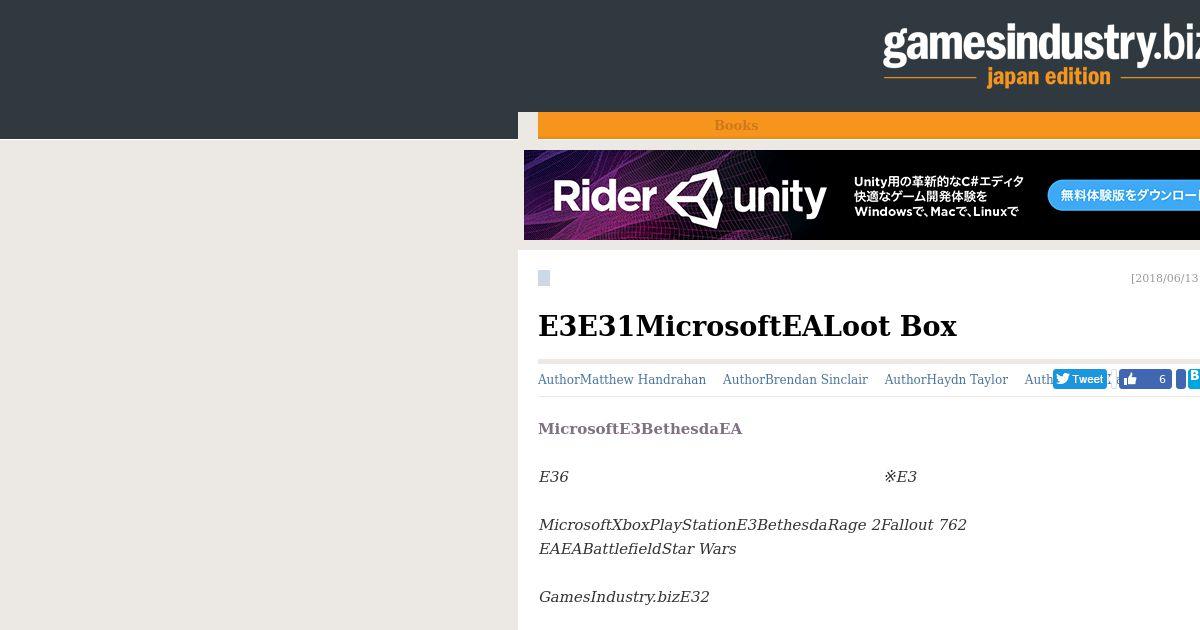The width and height of the screenshot is (1200, 630).
Task: Click the MicrosoftE3BethesdaEA summary line
Action: click(x=640, y=429)
